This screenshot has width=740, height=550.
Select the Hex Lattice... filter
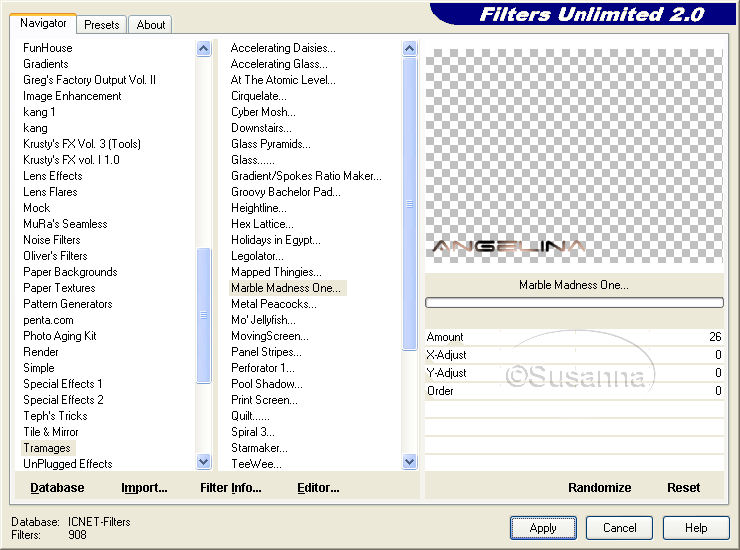coord(262,224)
